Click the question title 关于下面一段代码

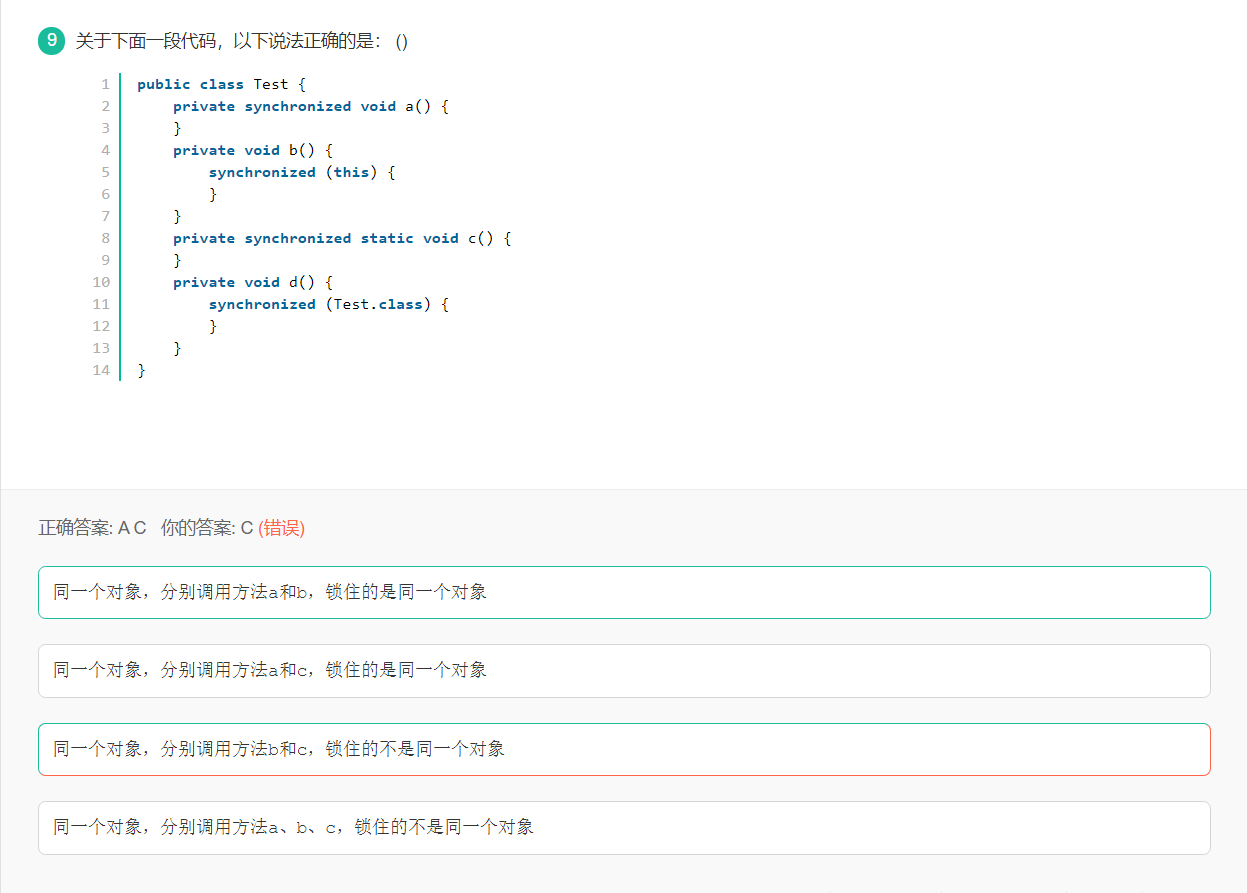click(x=241, y=41)
